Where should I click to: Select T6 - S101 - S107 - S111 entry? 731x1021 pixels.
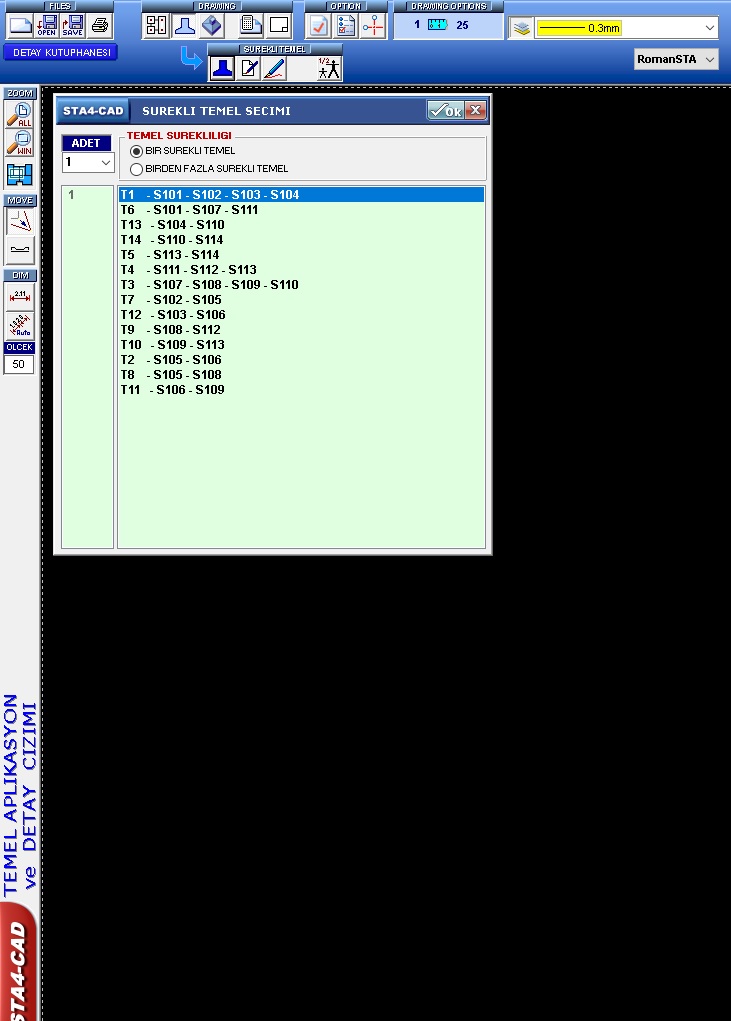(x=190, y=210)
